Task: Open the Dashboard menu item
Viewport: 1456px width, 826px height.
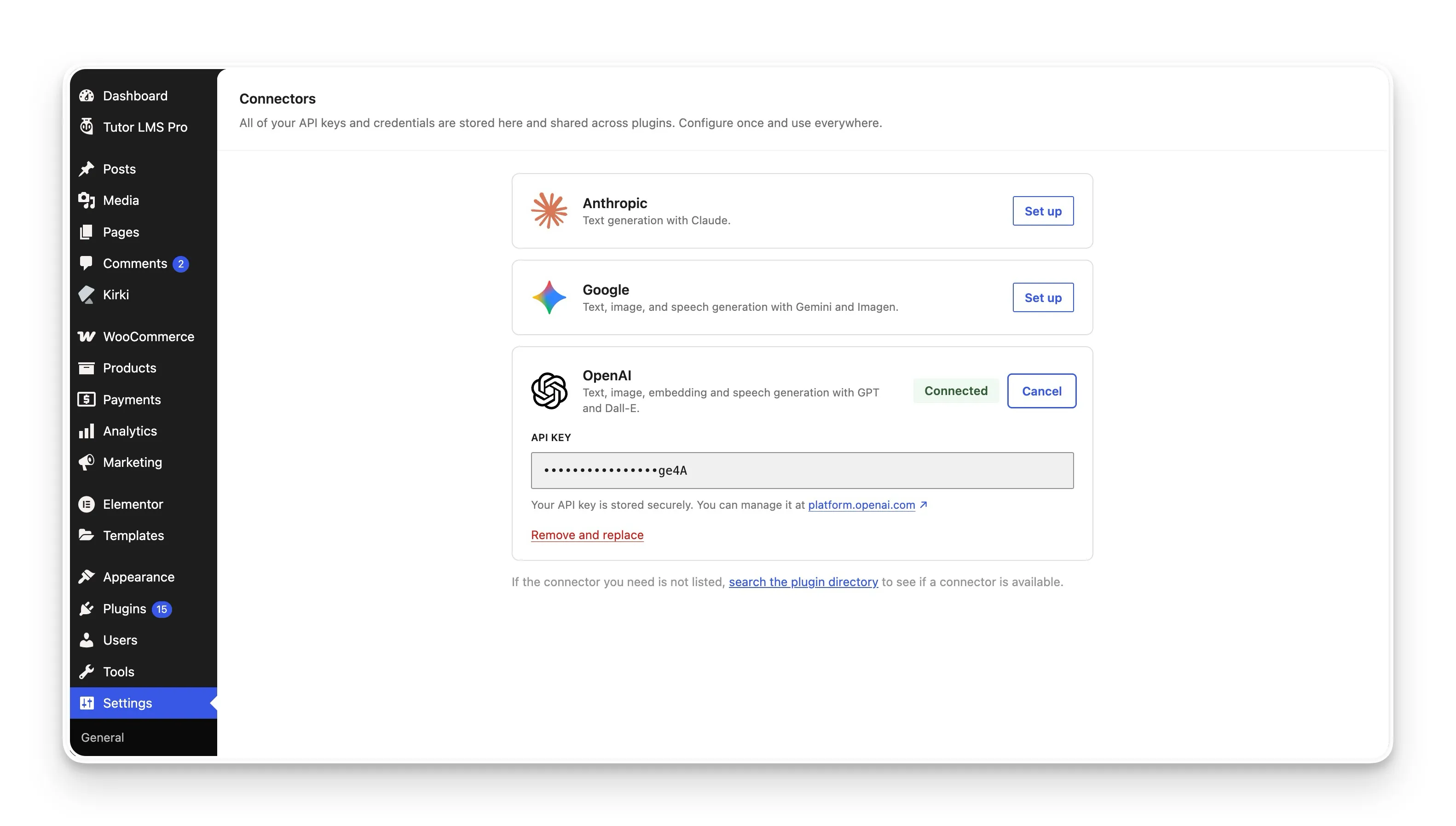Action: pos(144,96)
